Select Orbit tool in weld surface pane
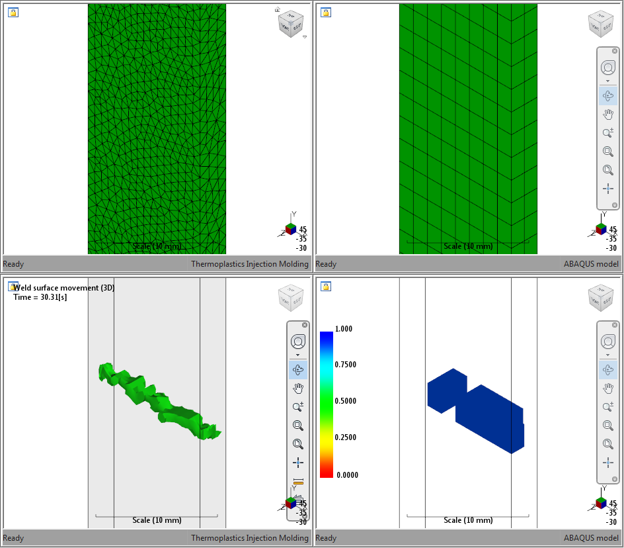624x548 pixels. (x=298, y=370)
